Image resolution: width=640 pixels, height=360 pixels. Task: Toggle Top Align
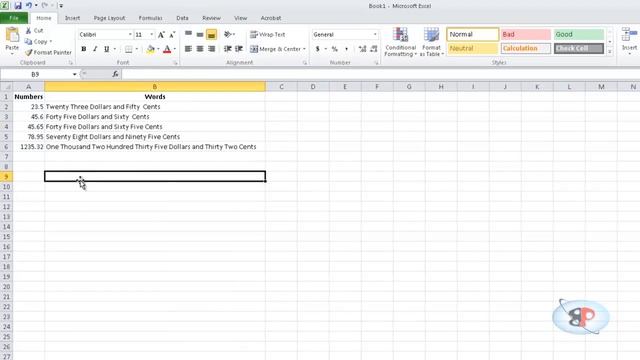pyautogui.click(x=188, y=35)
